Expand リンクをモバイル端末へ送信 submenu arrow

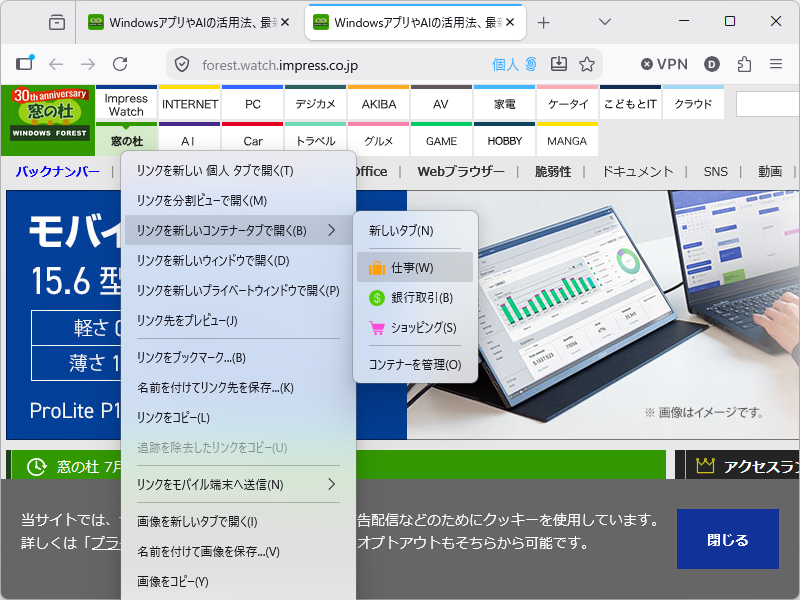[x=332, y=484]
